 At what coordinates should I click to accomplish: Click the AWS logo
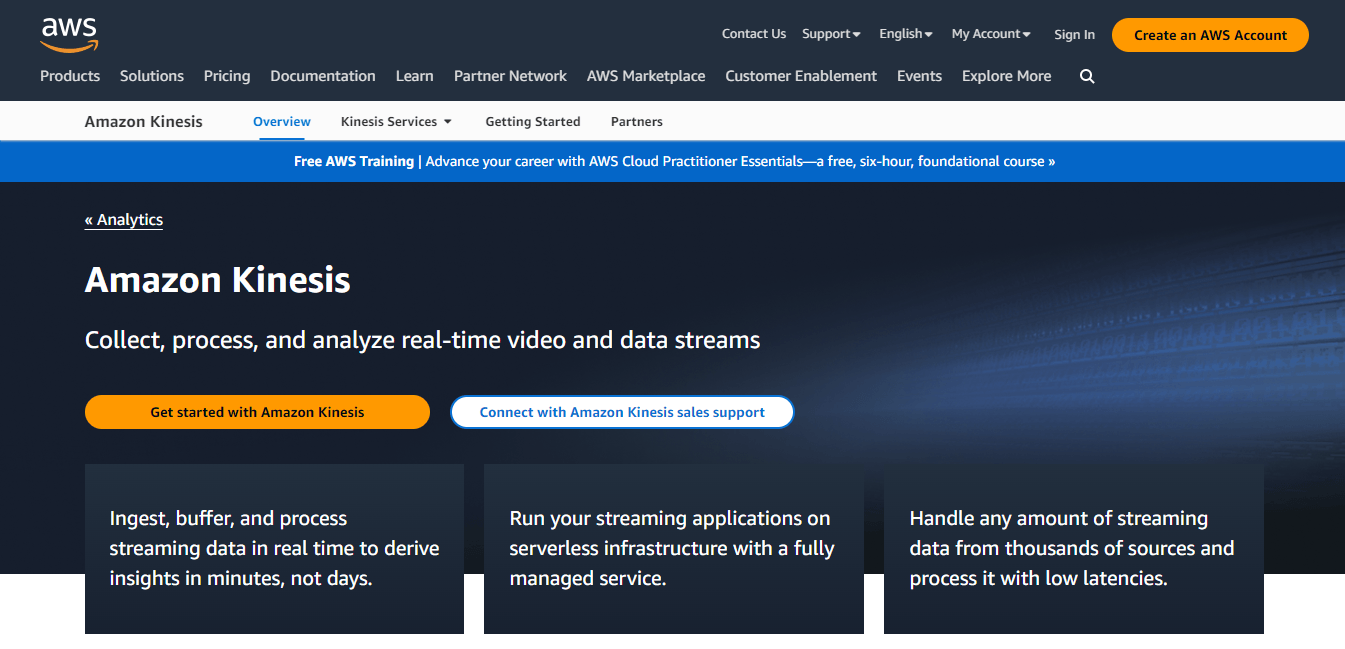point(68,34)
